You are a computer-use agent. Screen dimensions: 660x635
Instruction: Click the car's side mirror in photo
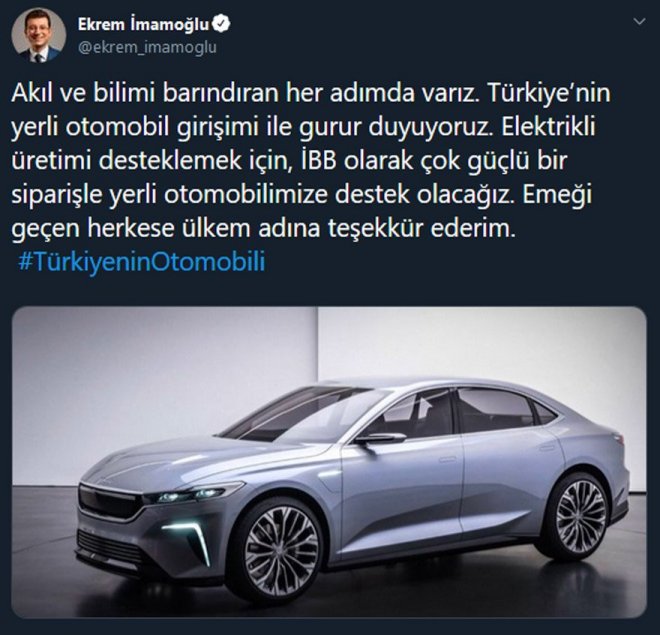click(x=380, y=439)
